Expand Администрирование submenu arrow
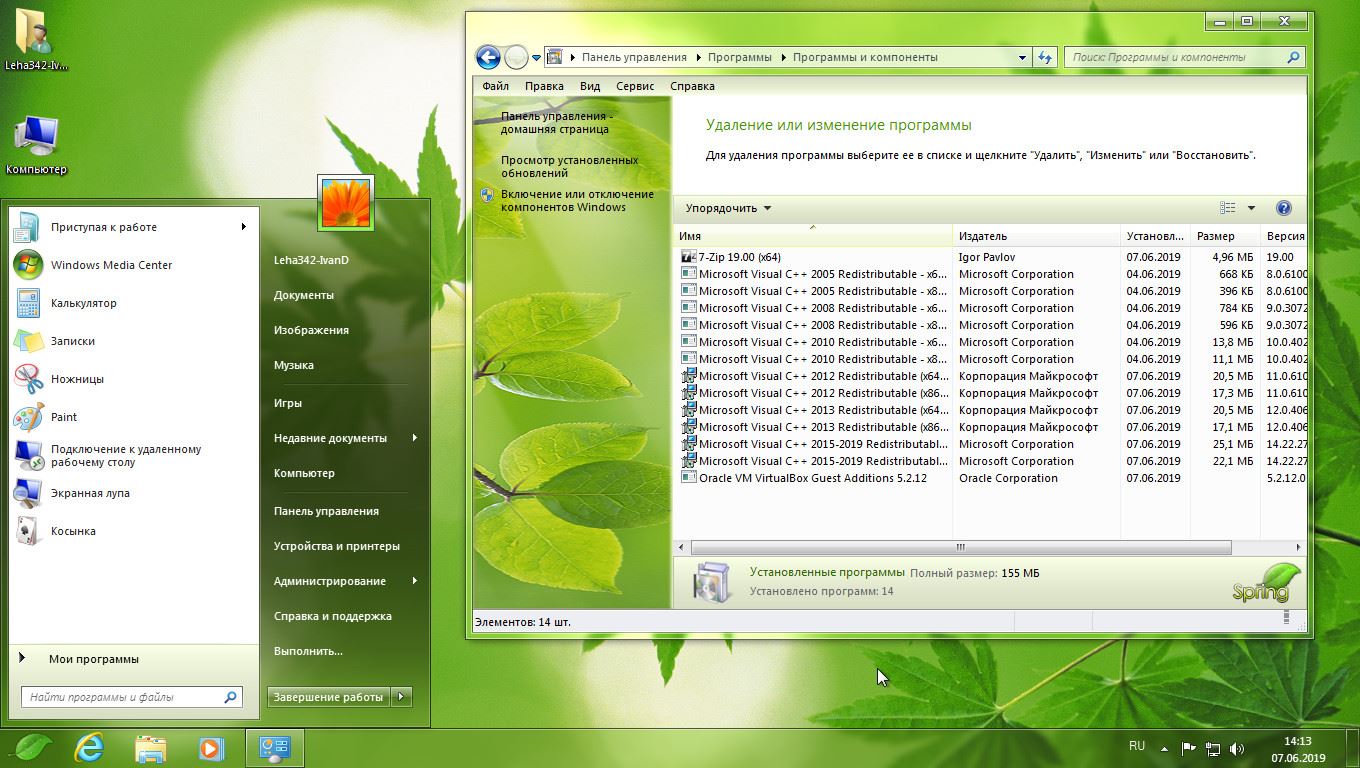Screen dimensions: 1360x768 pos(414,581)
